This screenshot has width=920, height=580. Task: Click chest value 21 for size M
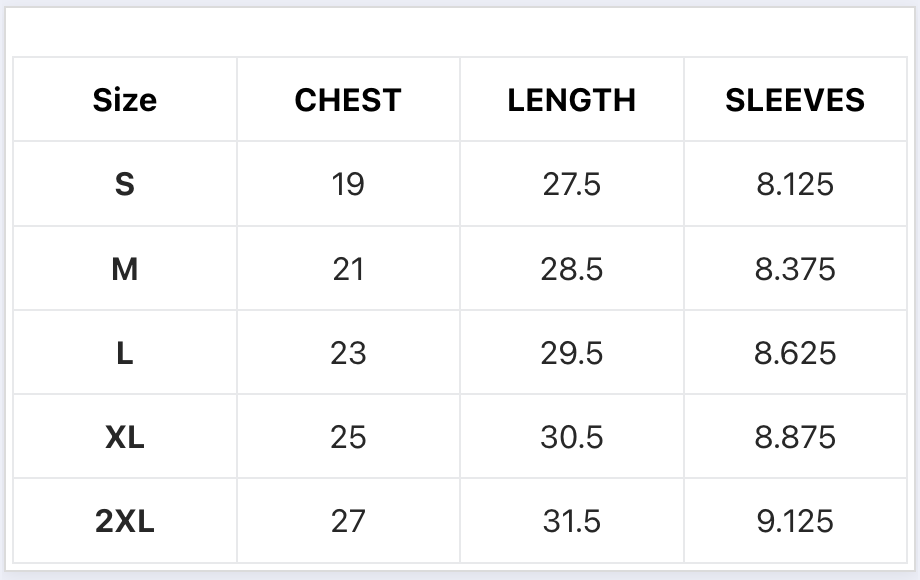pyautogui.click(x=348, y=269)
